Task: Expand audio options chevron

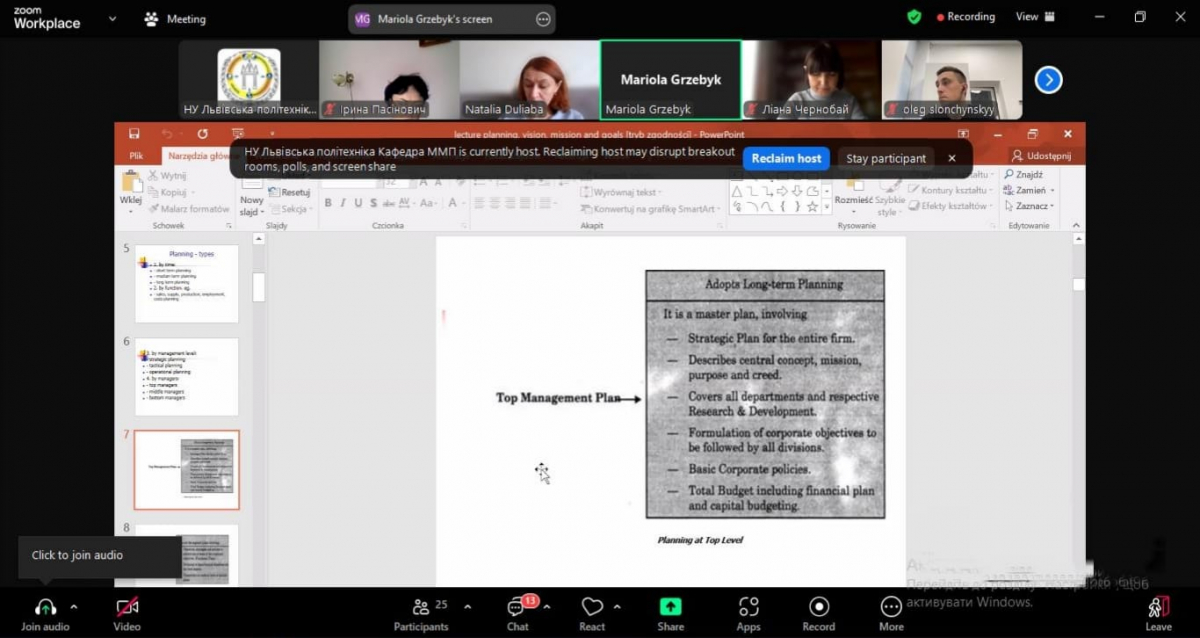Action: [x=74, y=607]
